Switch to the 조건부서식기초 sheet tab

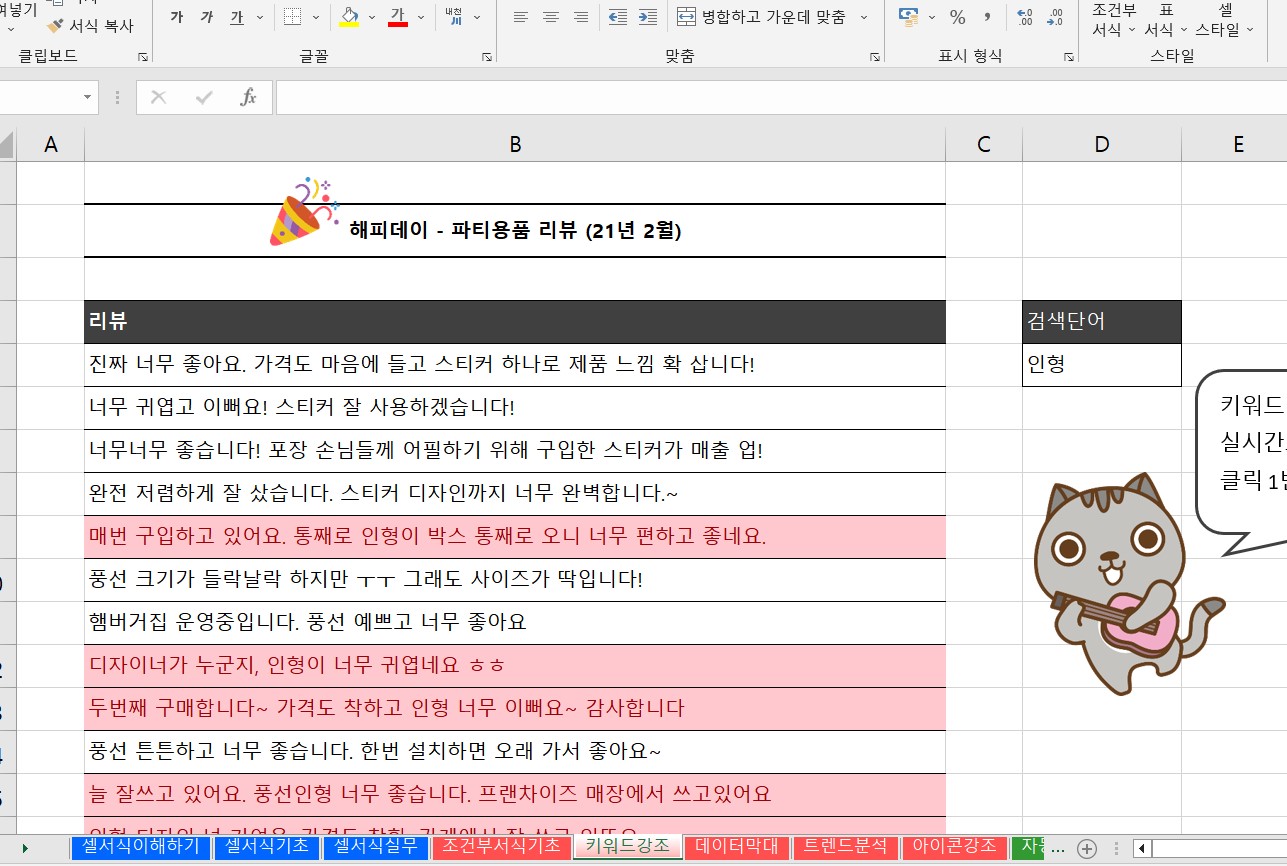tap(501, 846)
